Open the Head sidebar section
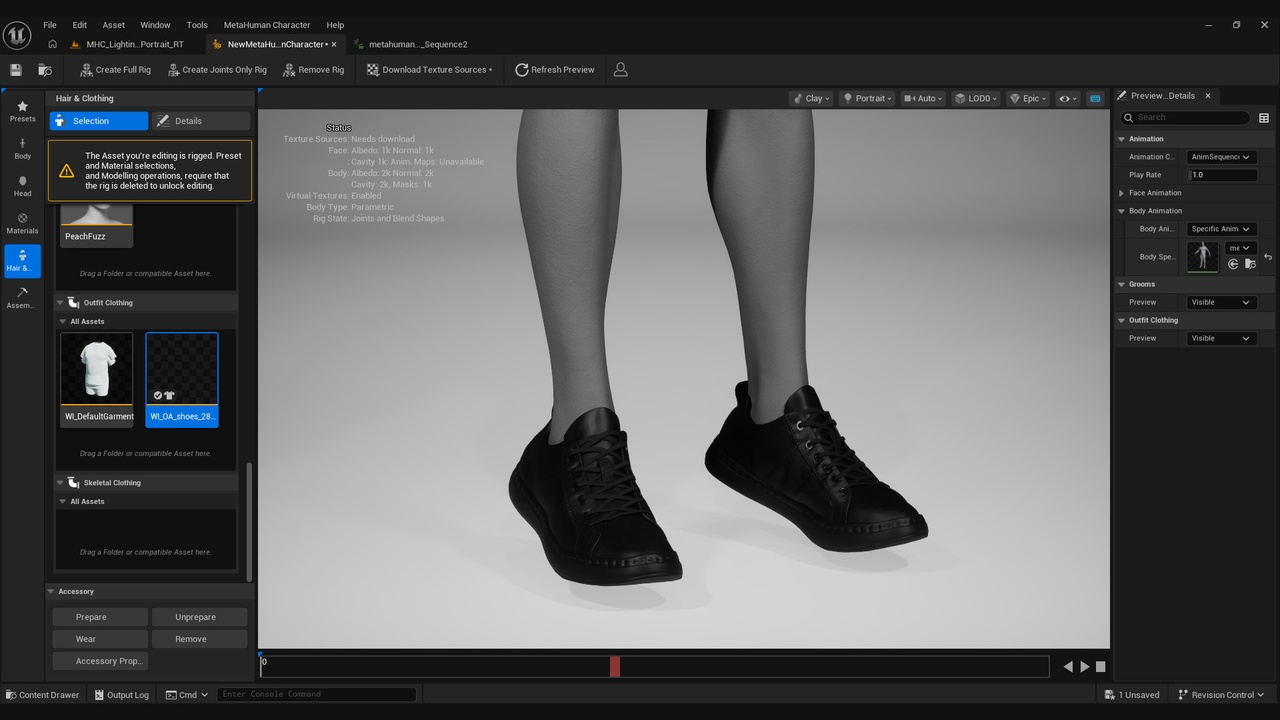Screen dimensions: 1280x720 click(22, 186)
